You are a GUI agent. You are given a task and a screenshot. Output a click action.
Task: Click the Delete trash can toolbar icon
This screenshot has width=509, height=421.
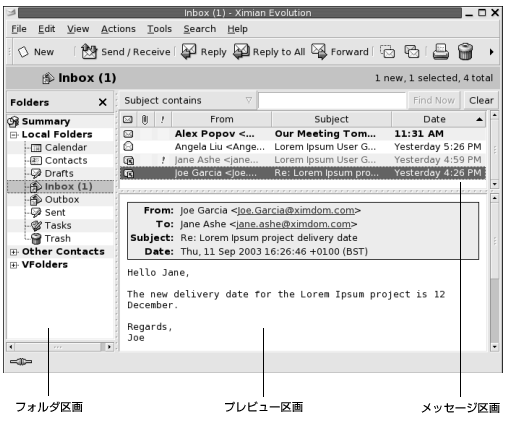(465, 52)
